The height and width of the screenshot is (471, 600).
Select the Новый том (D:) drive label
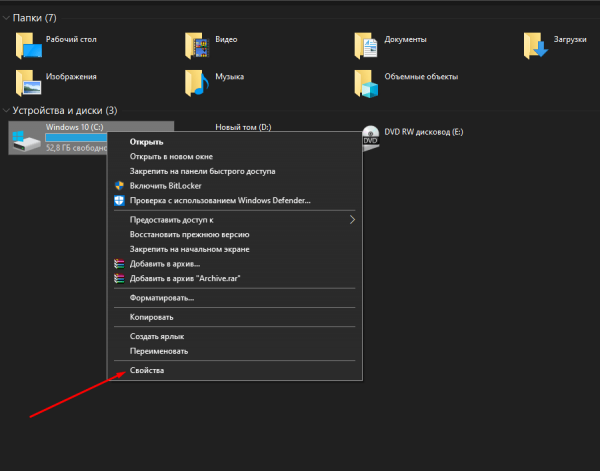(243, 127)
